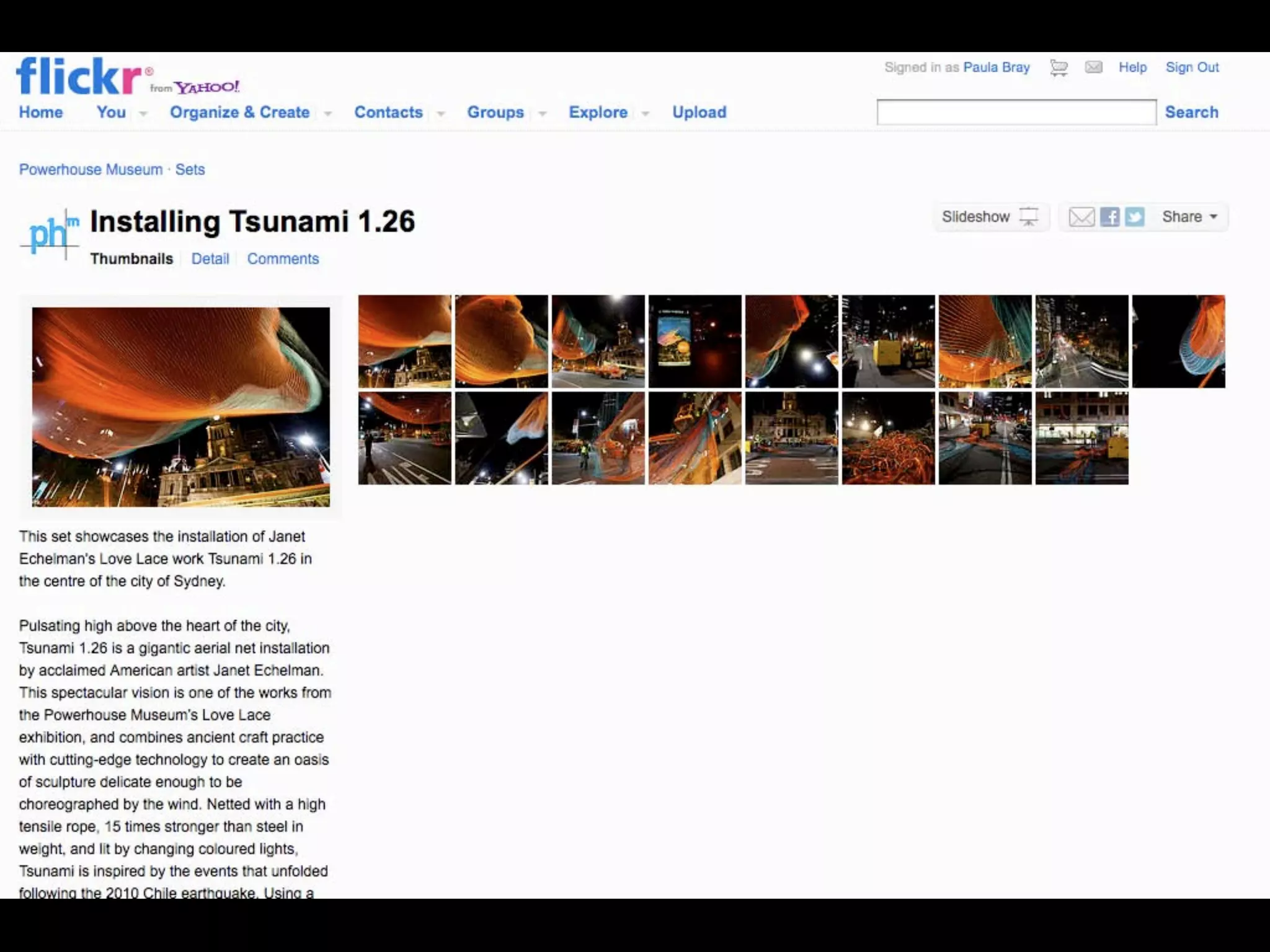Image resolution: width=1270 pixels, height=952 pixels.
Task: Click the shopping cart icon in header
Action: pyautogui.click(x=1059, y=68)
